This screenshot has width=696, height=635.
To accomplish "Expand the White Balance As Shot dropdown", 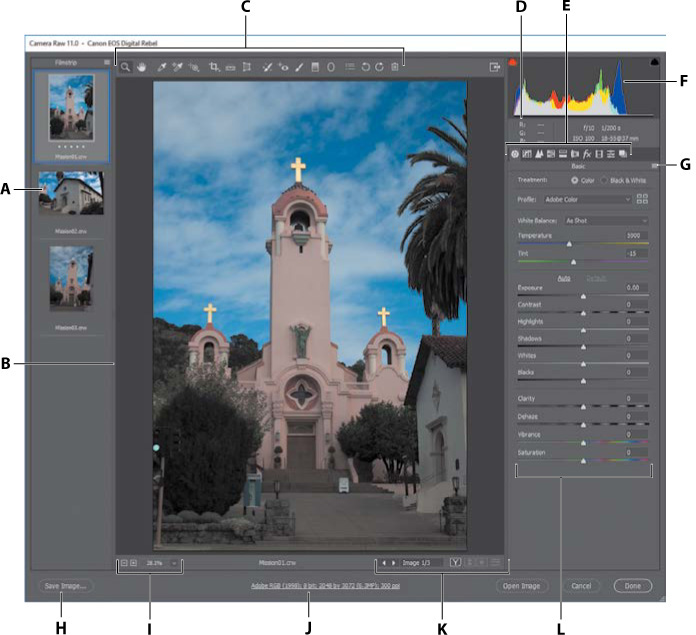I will coord(606,220).
